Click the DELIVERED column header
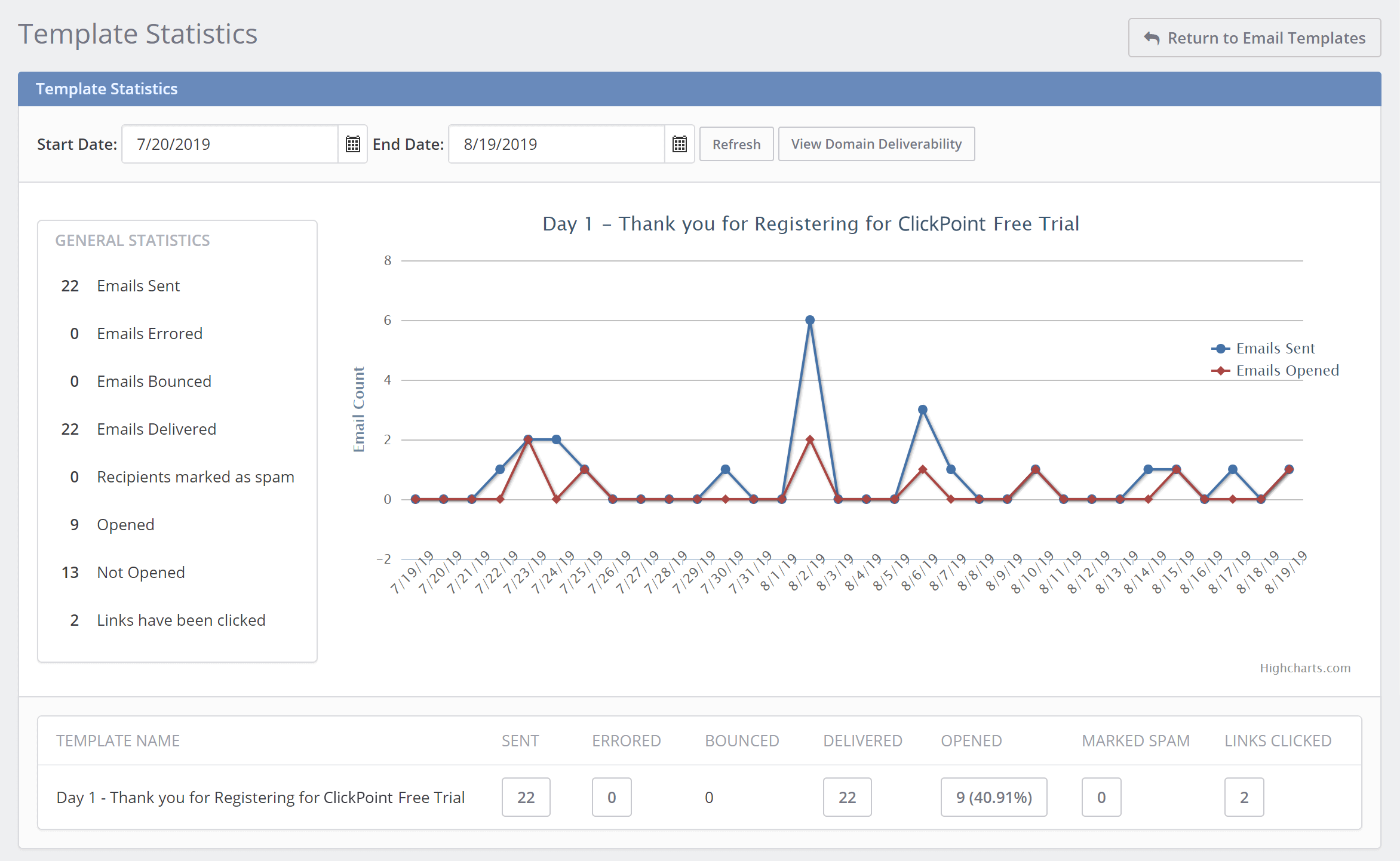 pos(862,740)
